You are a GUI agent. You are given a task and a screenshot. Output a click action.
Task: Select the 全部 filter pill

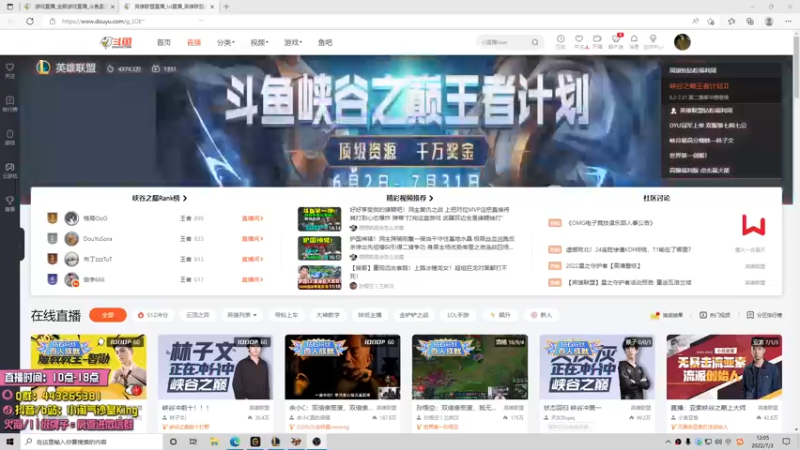coord(108,315)
